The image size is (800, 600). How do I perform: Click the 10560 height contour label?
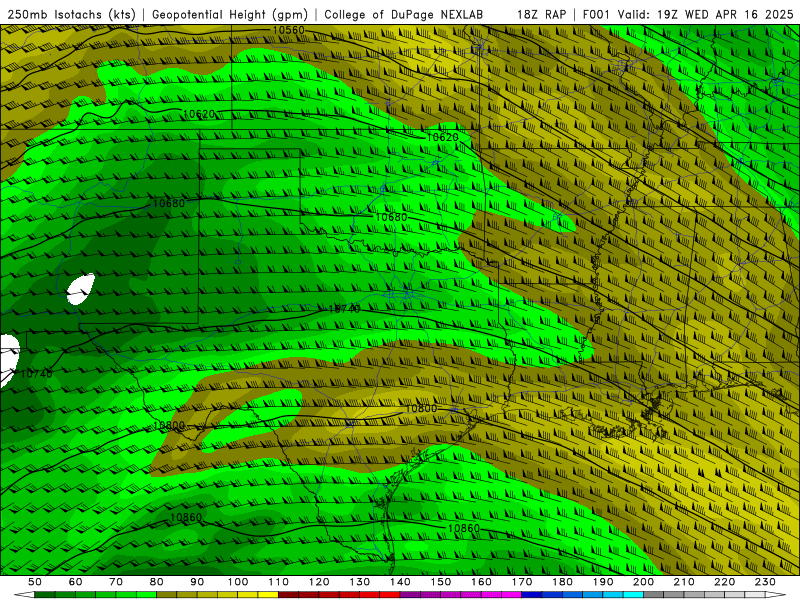pos(288,30)
